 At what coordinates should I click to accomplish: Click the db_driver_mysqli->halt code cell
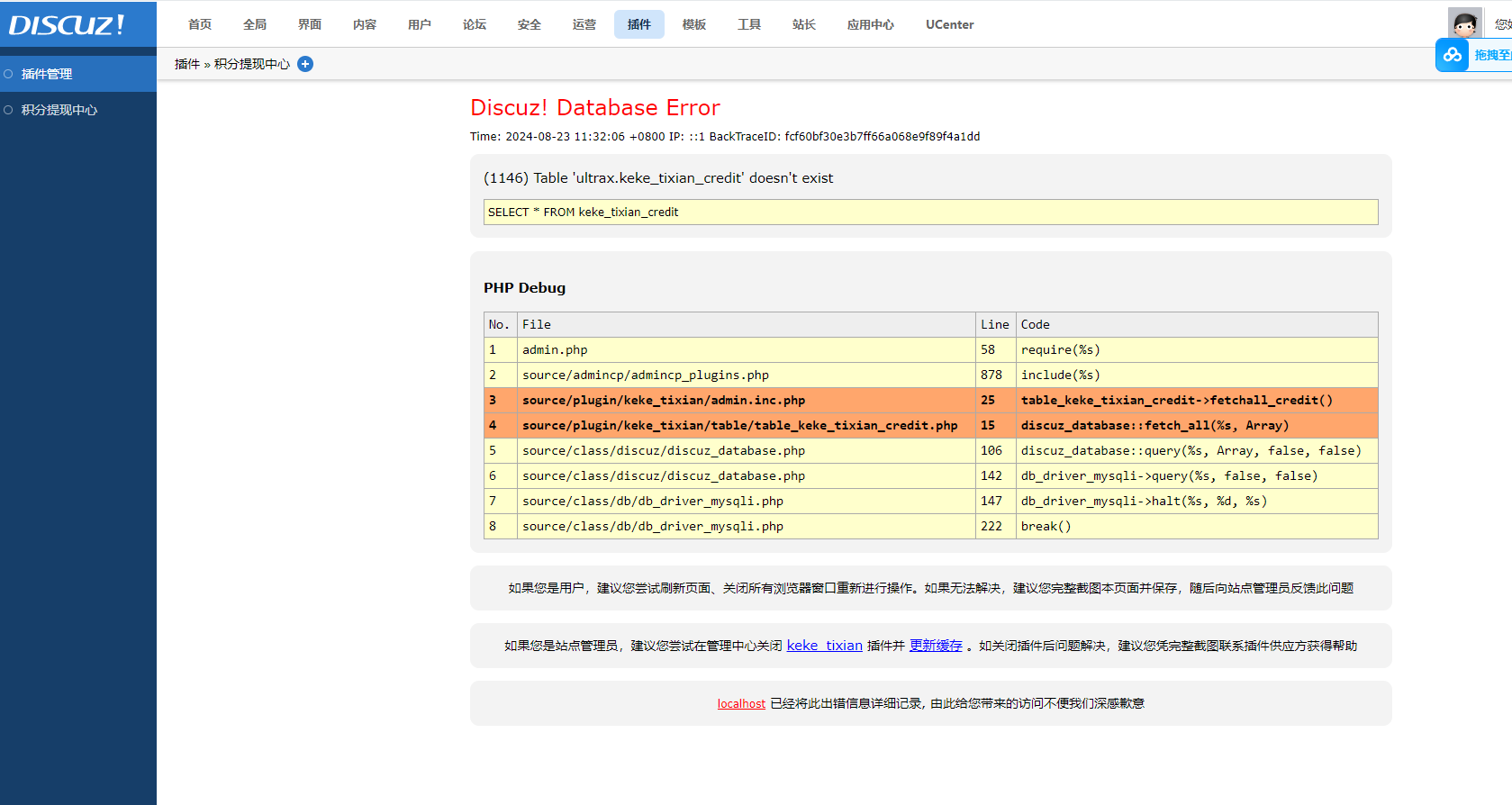[x=1197, y=502]
